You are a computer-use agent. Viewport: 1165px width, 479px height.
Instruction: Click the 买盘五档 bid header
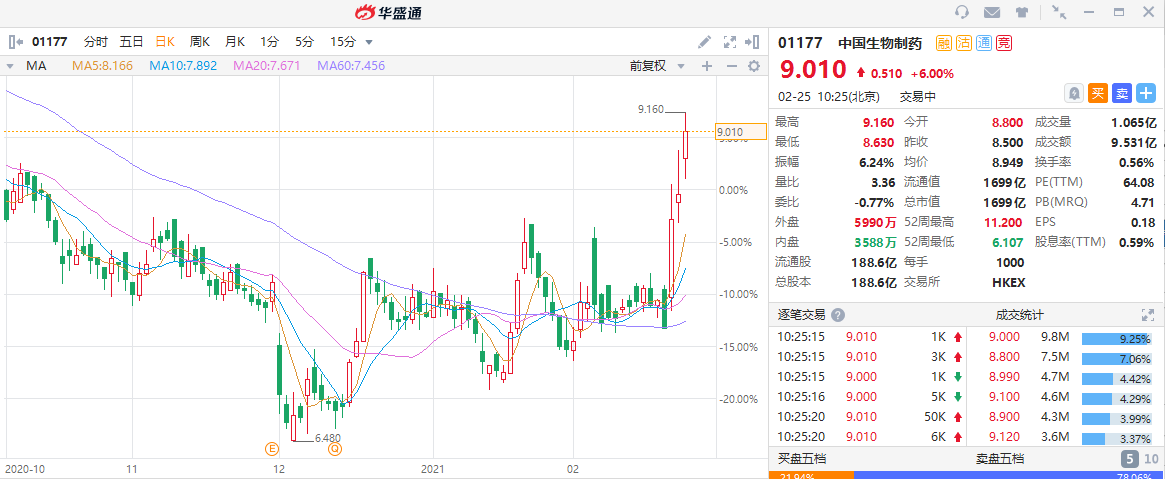click(x=802, y=458)
